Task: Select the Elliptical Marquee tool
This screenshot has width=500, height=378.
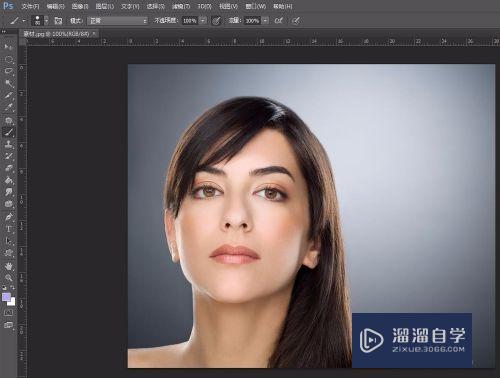Action: pyautogui.click(x=9, y=59)
